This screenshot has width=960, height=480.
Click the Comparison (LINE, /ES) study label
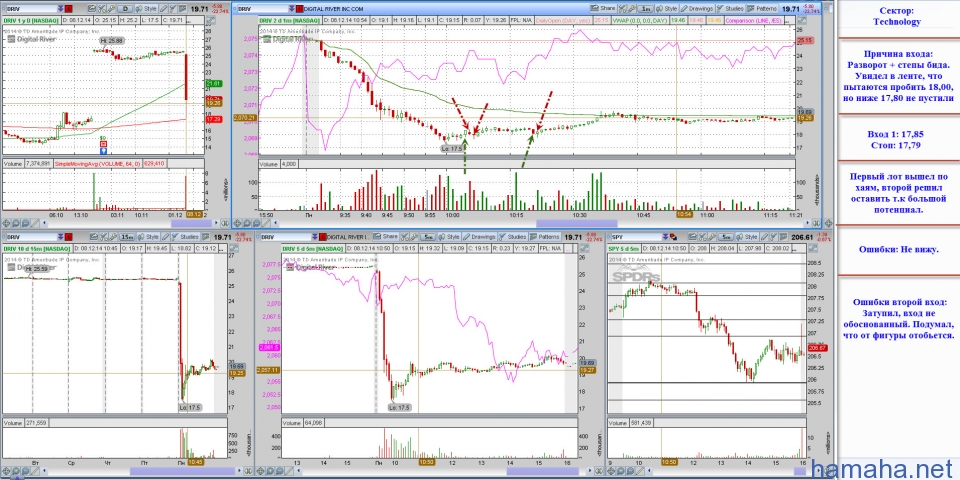coord(755,20)
